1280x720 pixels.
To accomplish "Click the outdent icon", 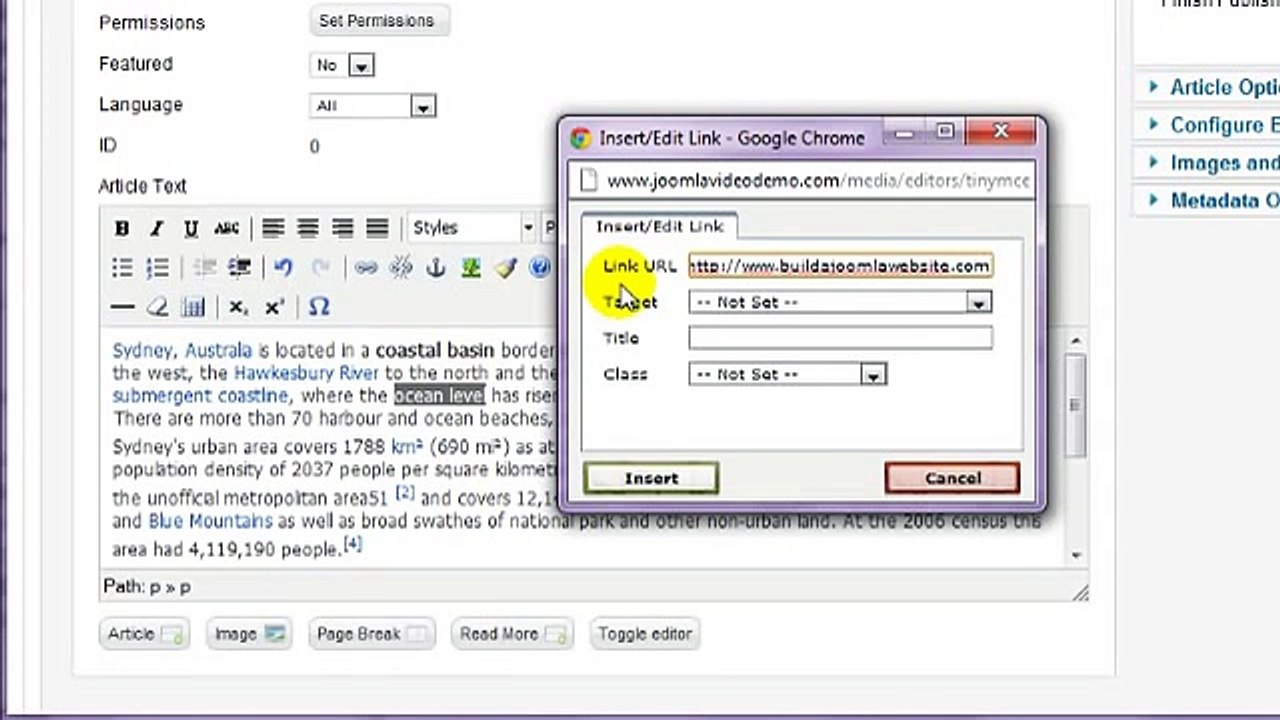I will pyautogui.click(x=204, y=268).
